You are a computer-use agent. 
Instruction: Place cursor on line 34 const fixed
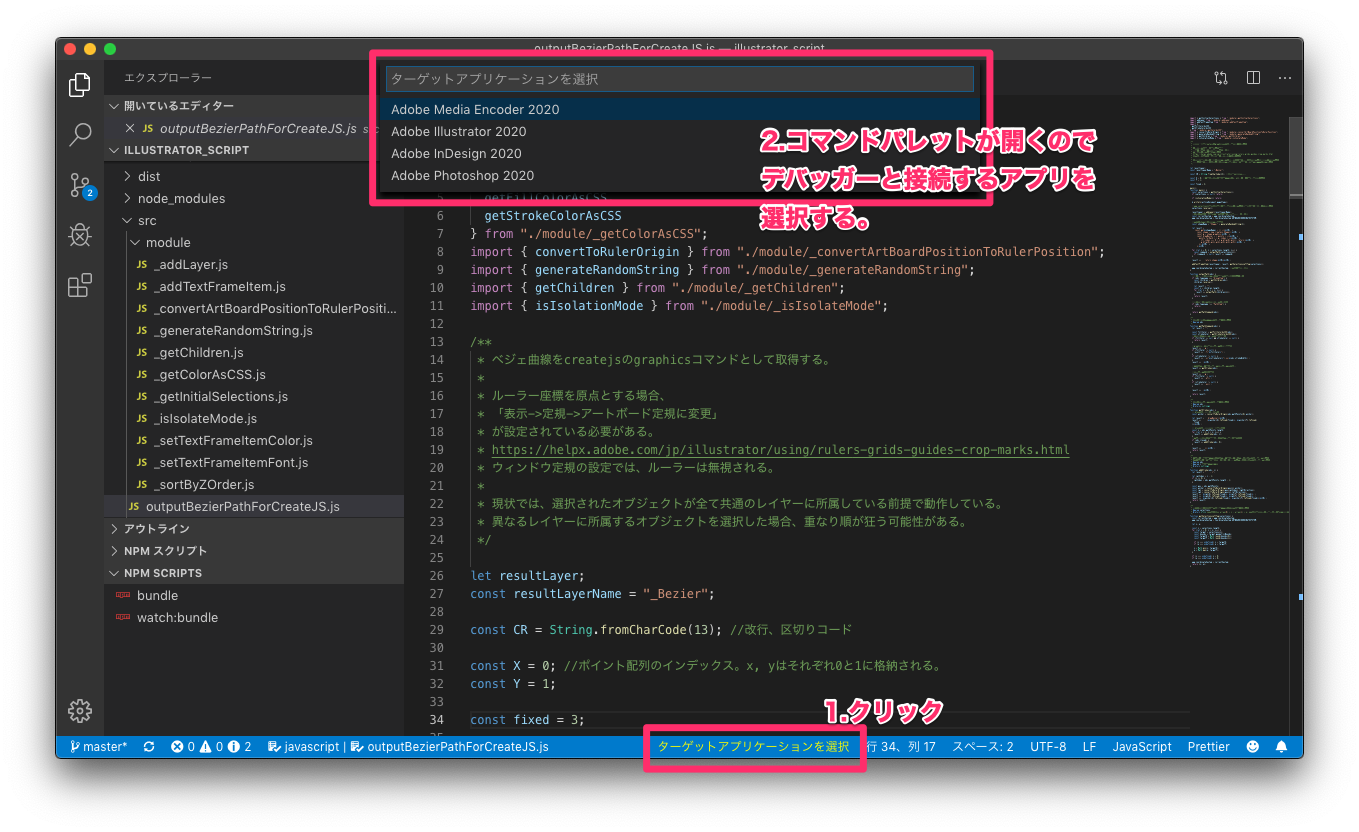527,720
